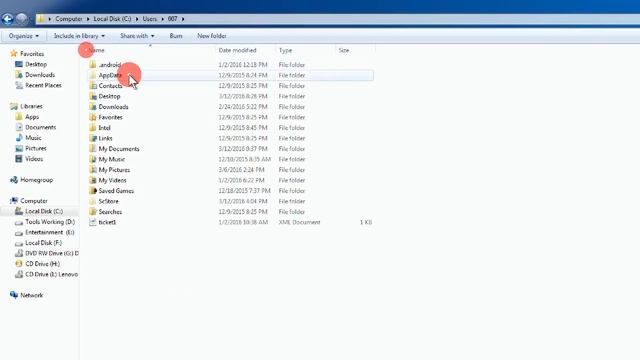Click the Forward navigation arrow button
This screenshot has height=360, width=640.
22,19
